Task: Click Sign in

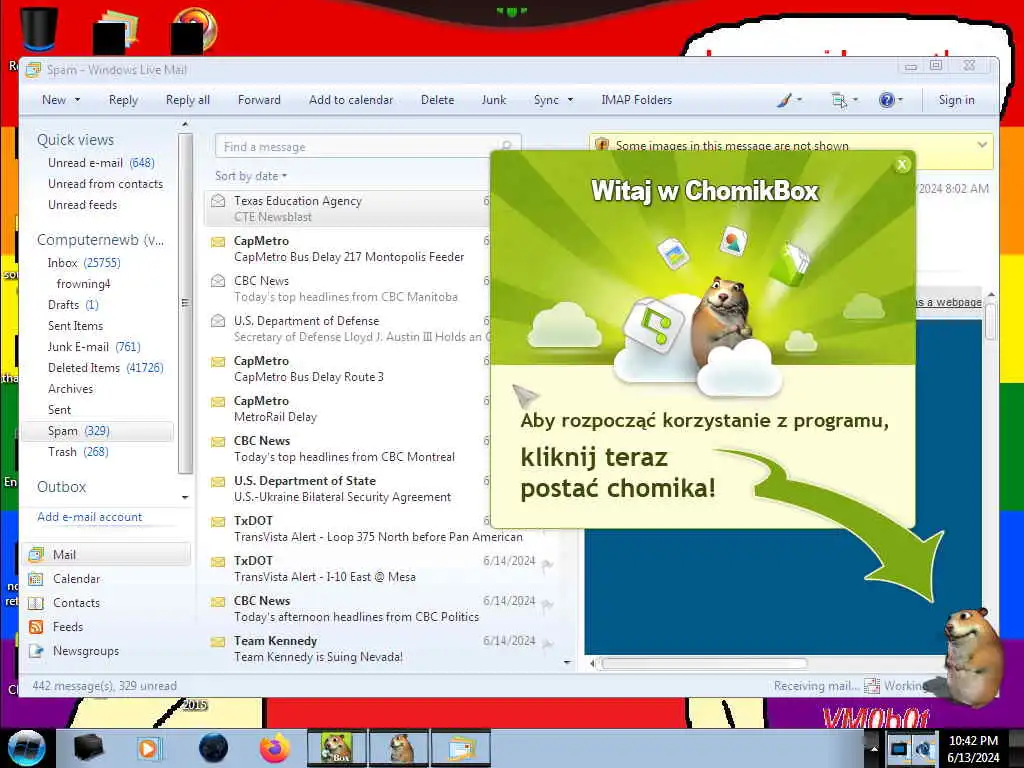Action: (956, 100)
